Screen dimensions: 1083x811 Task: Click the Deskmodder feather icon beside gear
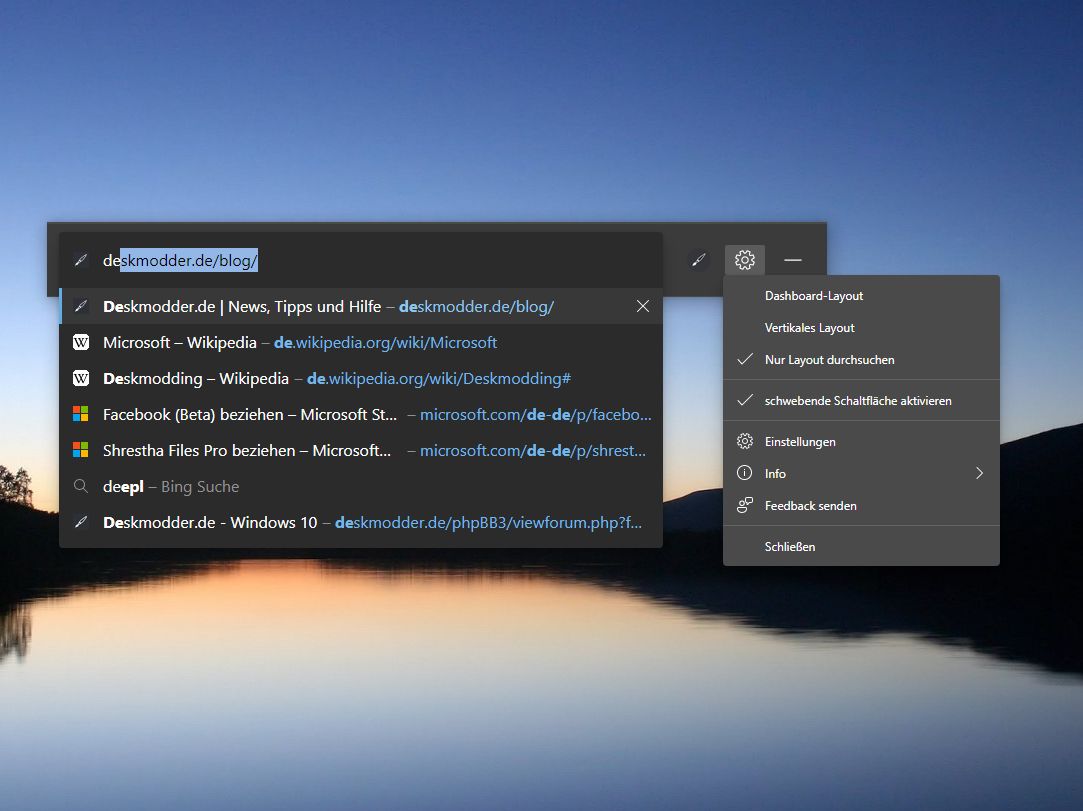pyautogui.click(x=698, y=260)
